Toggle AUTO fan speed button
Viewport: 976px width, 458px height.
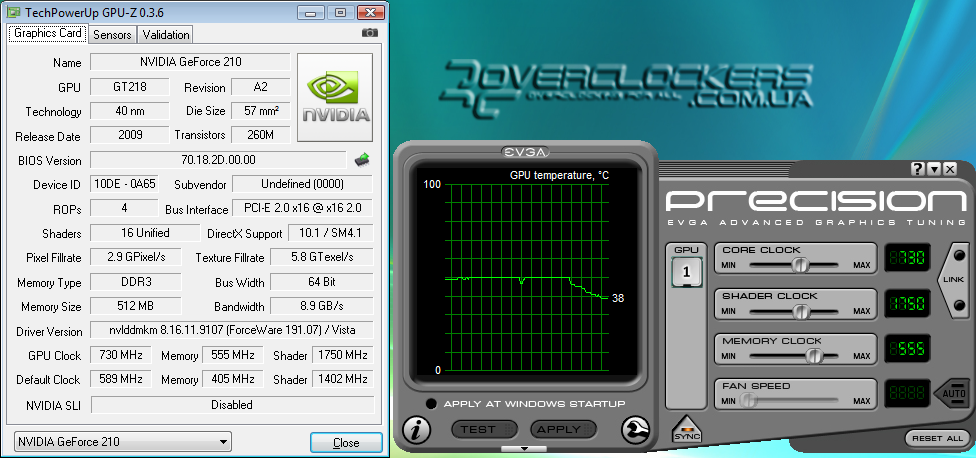pos(952,393)
